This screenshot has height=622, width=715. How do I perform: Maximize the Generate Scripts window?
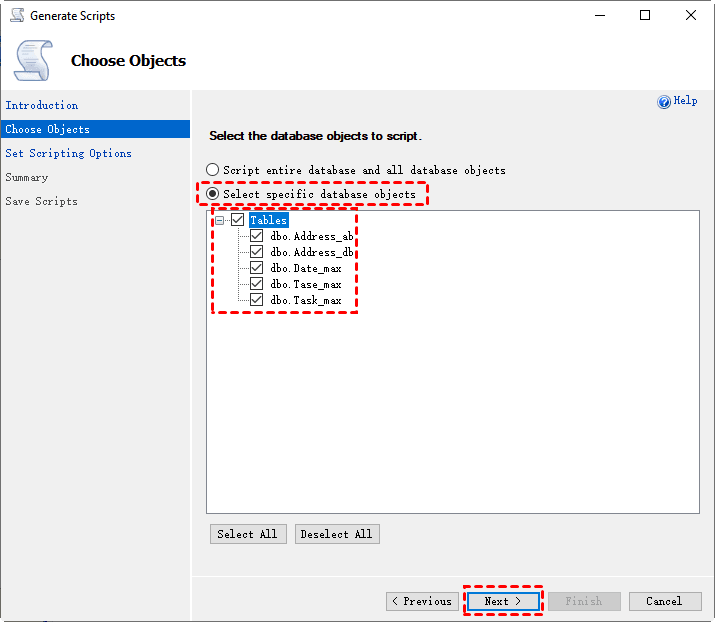click(645, 16)
